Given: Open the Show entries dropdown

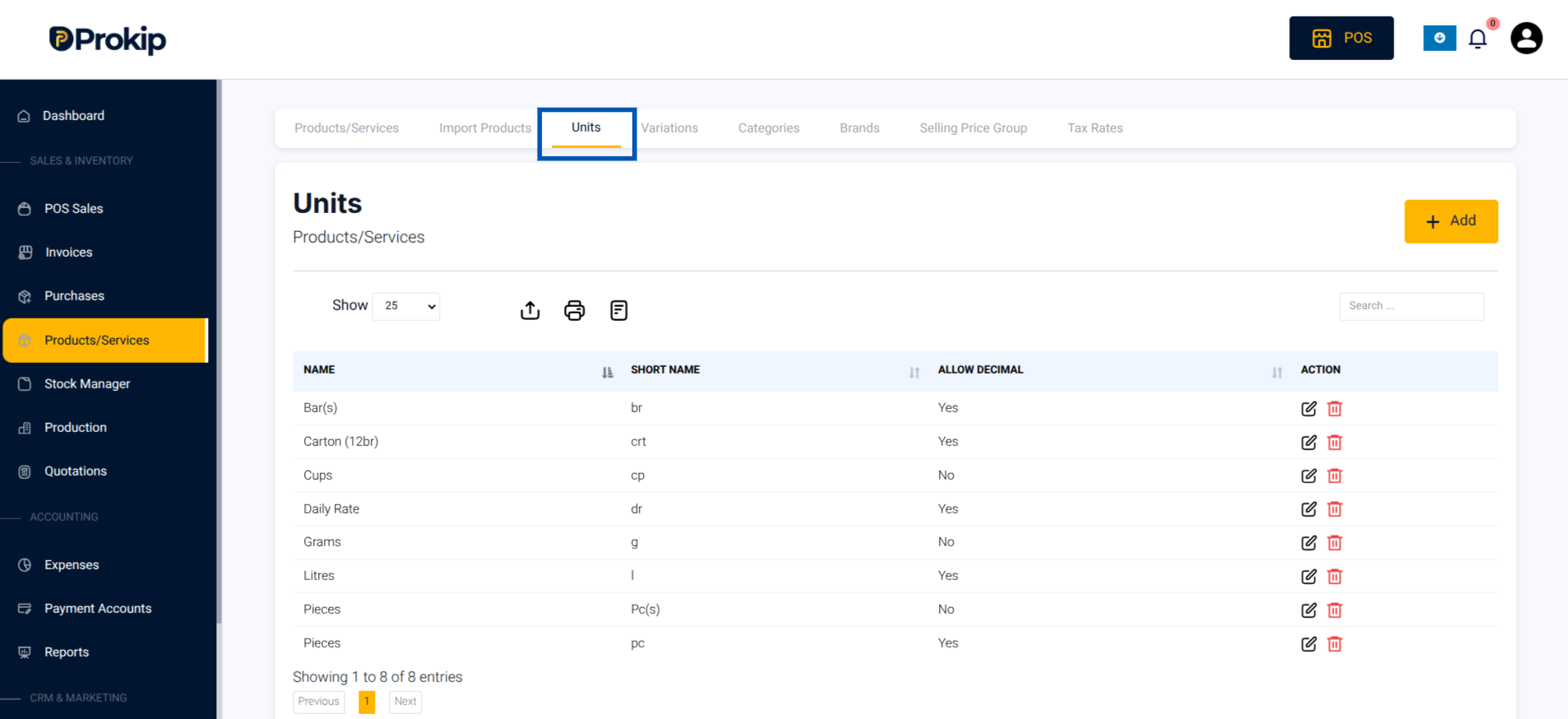Looking at the screenshot, I should [406, 306].
